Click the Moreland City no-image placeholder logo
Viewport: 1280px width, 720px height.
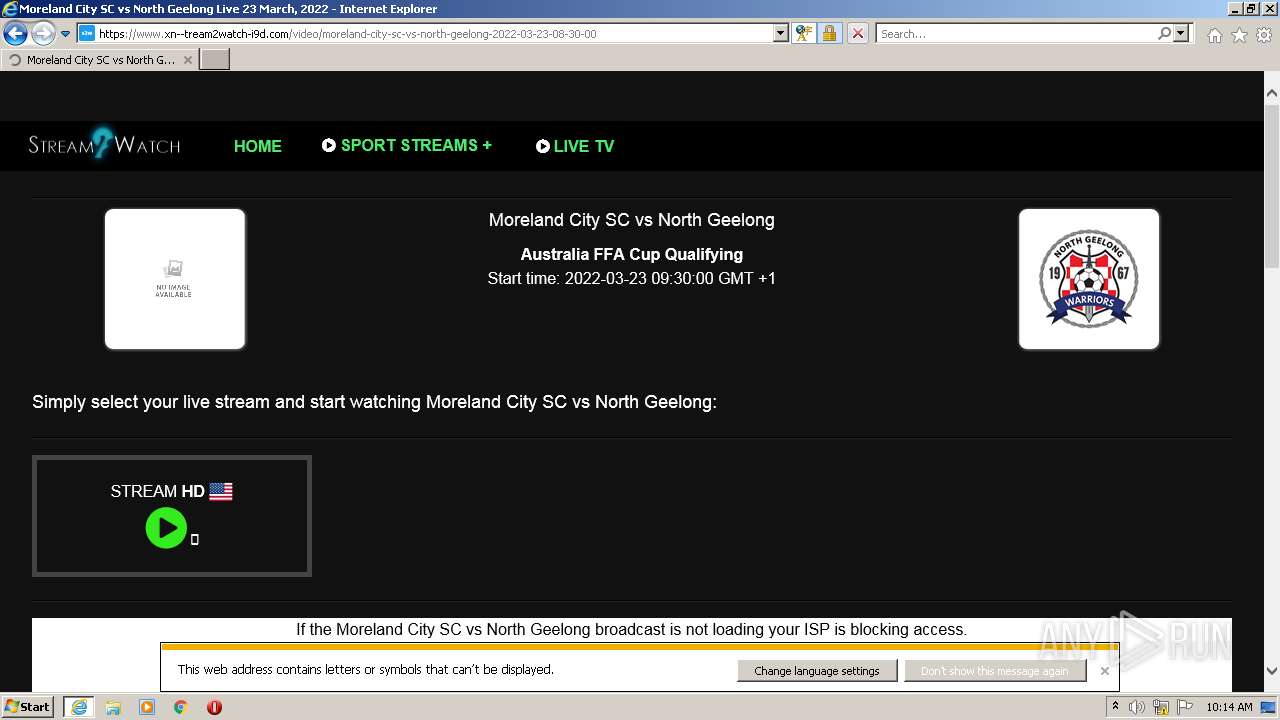point(175,279)
